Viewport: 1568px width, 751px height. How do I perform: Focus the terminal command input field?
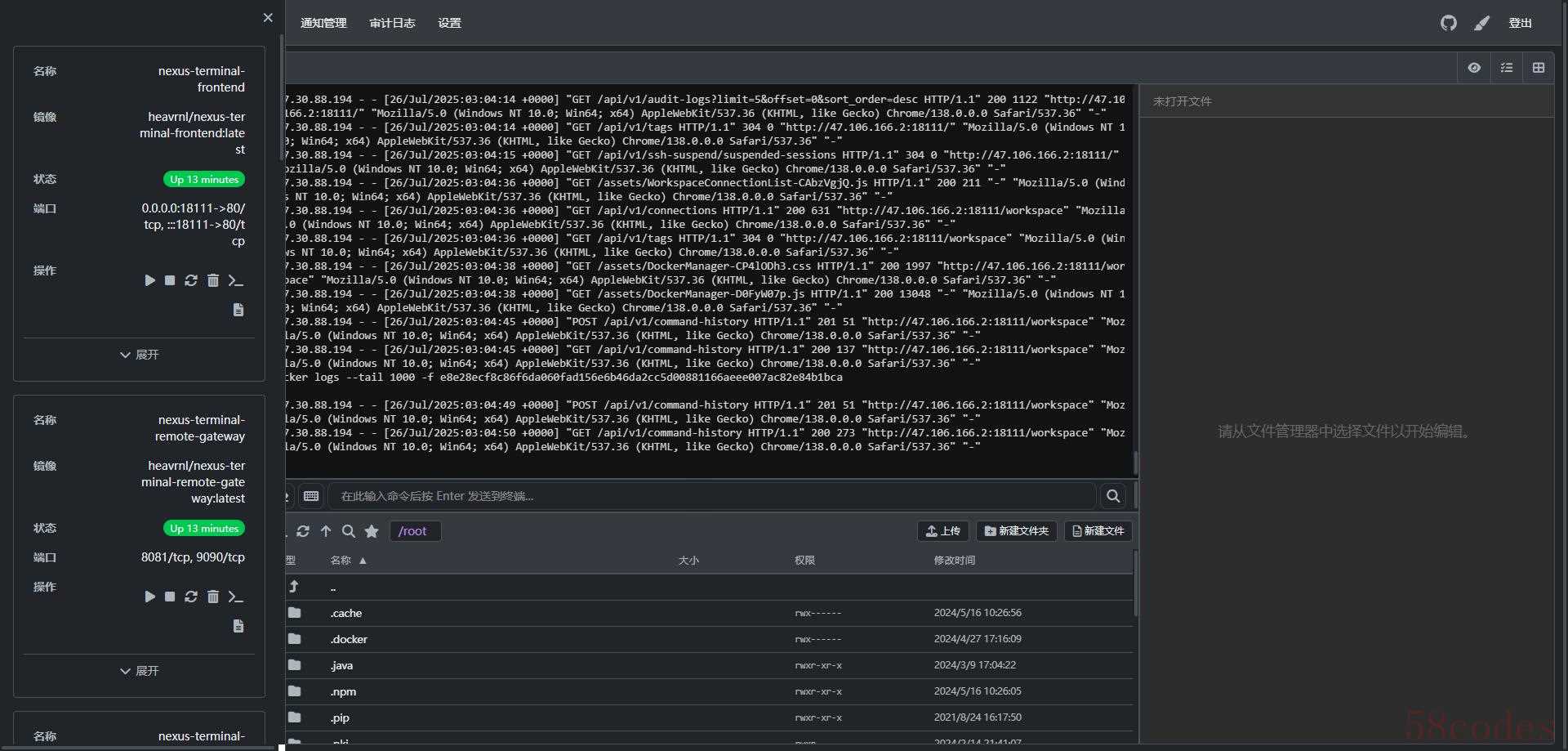click(711, 496)
